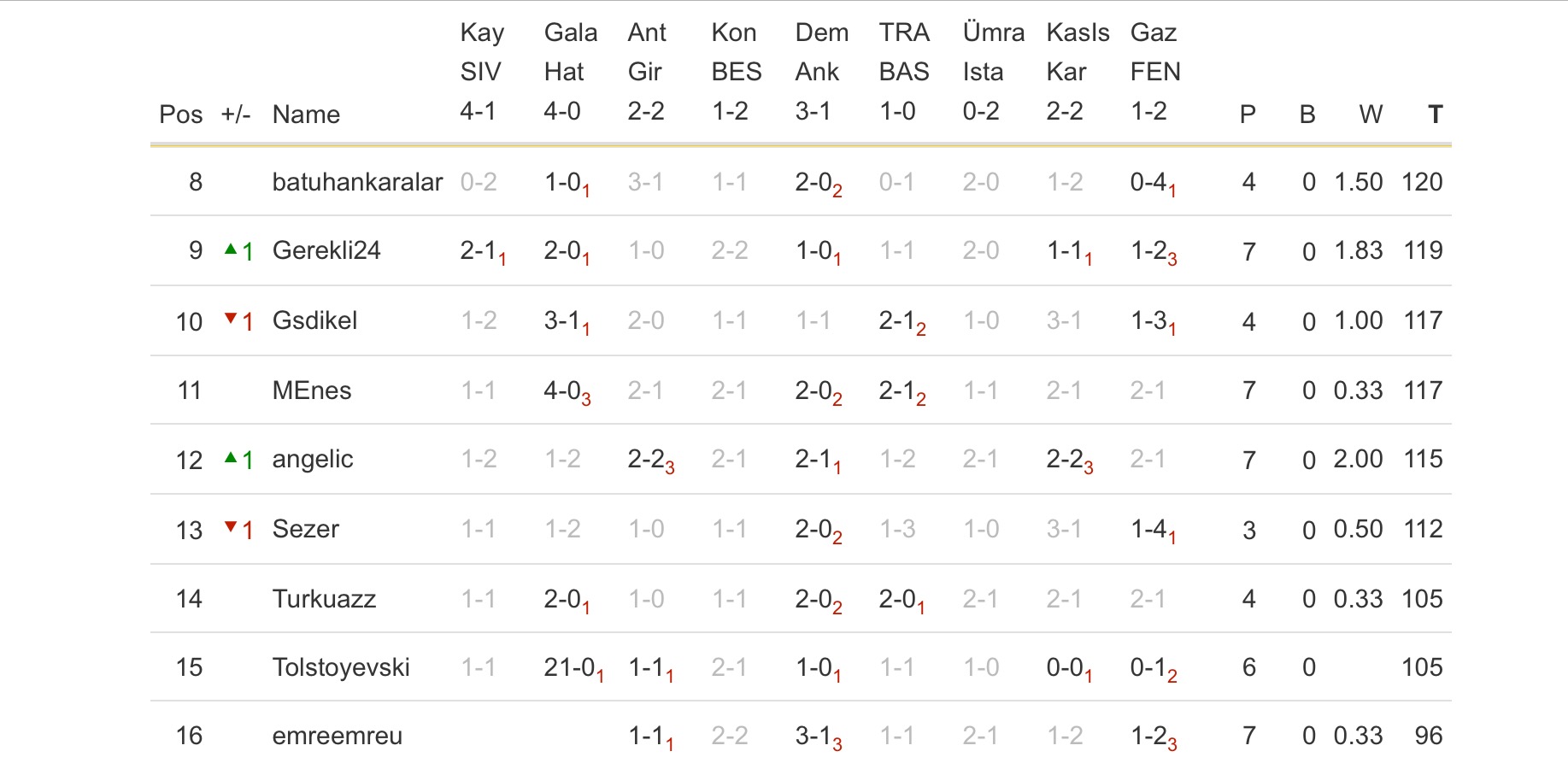Click the Gala Hat 4-0 match header
Screen dimensions: 1568x763
click(570, 72)
